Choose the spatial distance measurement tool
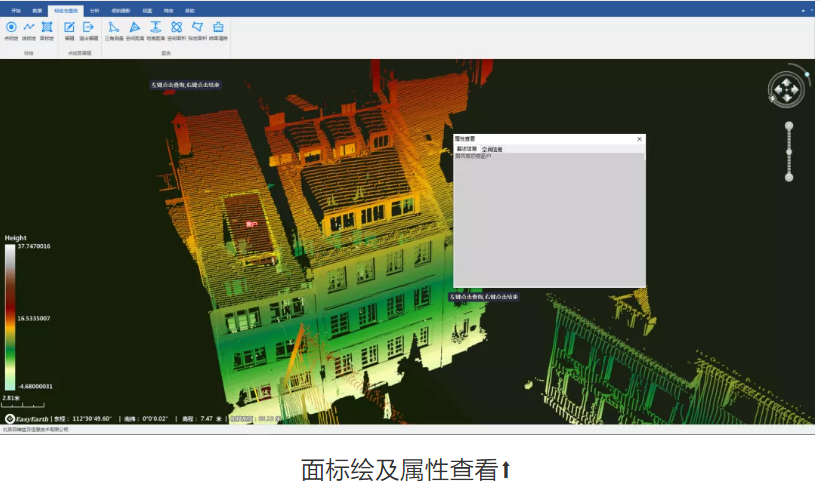 click(x=134, y=28)
